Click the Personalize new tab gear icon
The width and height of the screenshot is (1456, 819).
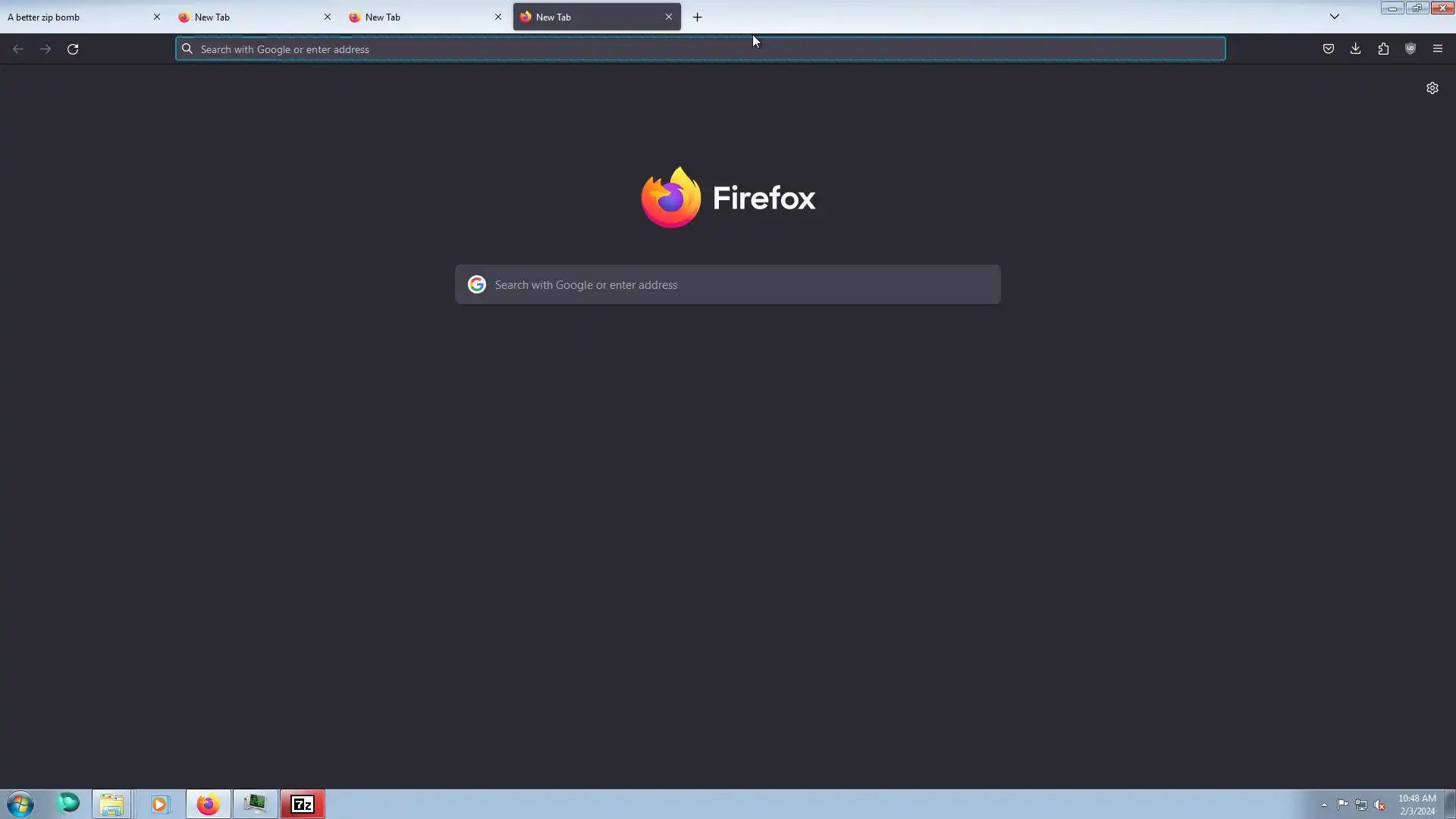point(1432,88)
